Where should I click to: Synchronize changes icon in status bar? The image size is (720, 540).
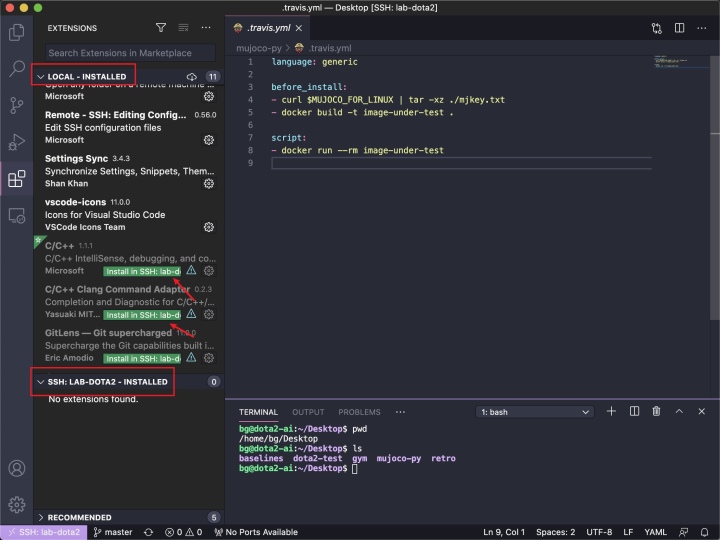tap(148, 532)
